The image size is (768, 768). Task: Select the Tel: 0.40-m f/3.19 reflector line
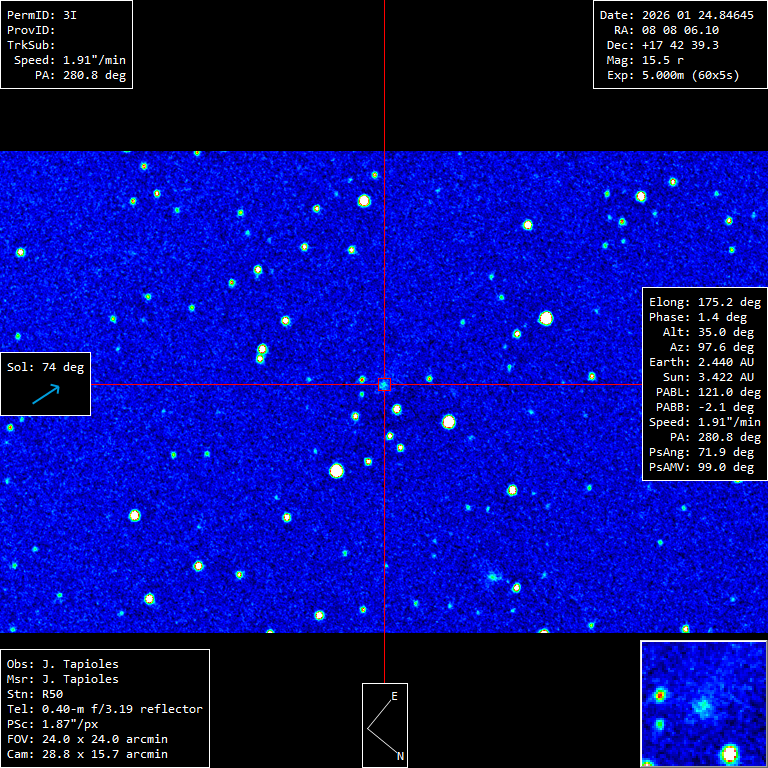point(104,709)
